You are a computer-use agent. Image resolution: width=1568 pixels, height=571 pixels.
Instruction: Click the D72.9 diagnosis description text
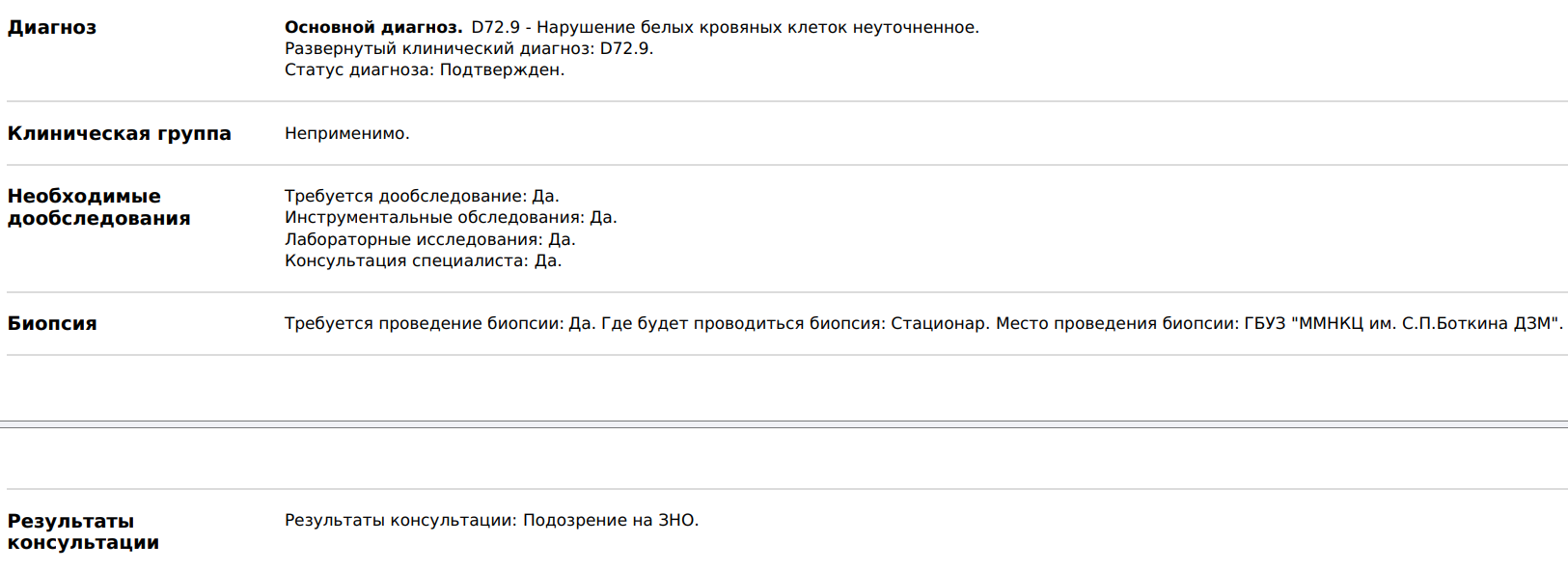pyautogui.click(x=725, y=28)
